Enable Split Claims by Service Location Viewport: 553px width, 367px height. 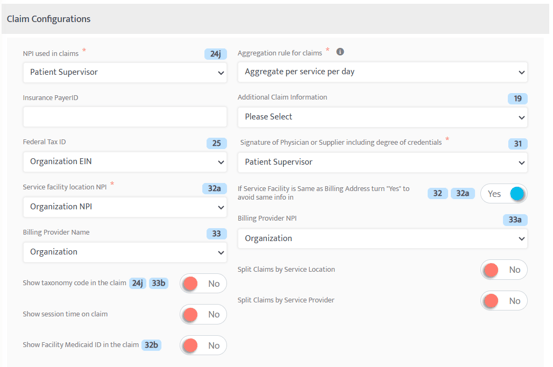pyautogui.click(x=504, y=270)
